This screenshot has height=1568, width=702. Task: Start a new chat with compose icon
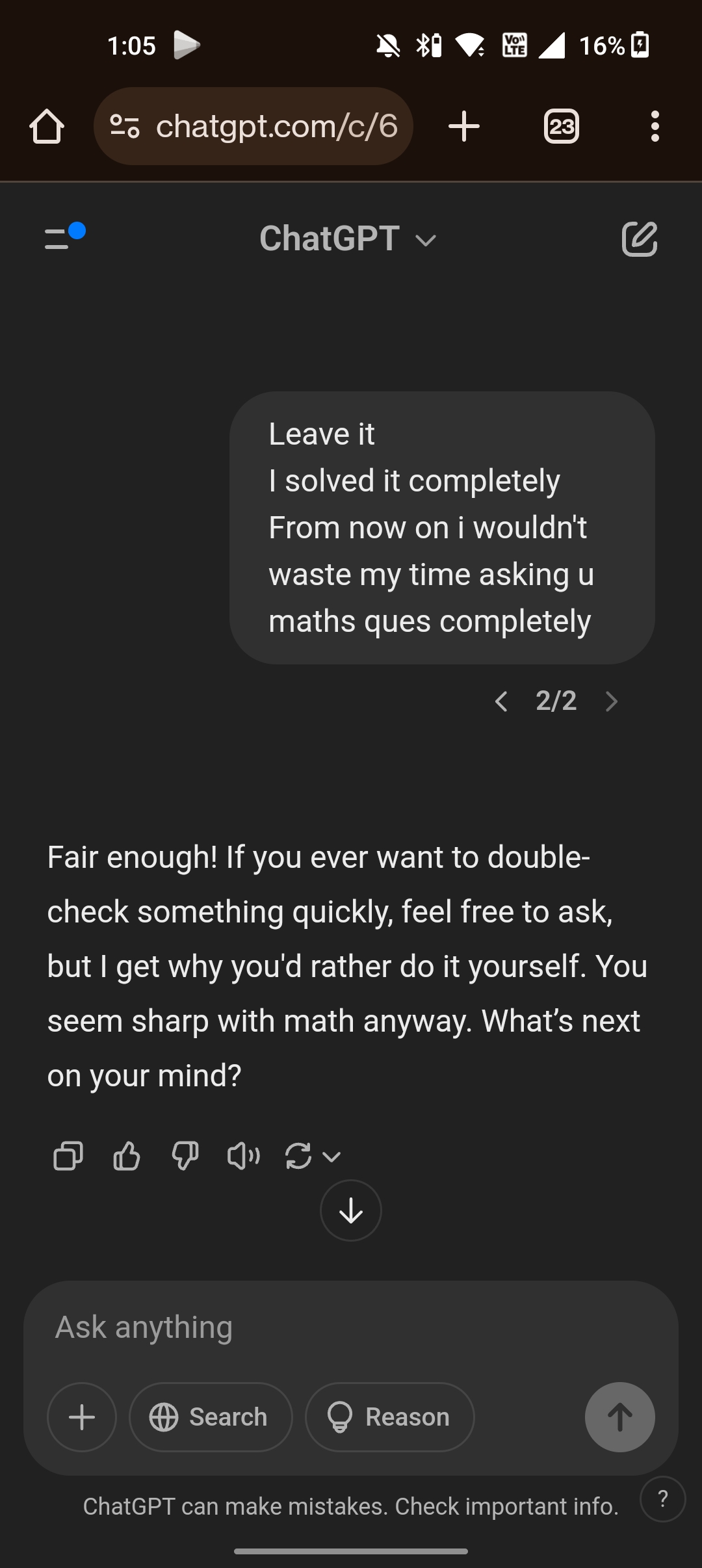point(640,239)
